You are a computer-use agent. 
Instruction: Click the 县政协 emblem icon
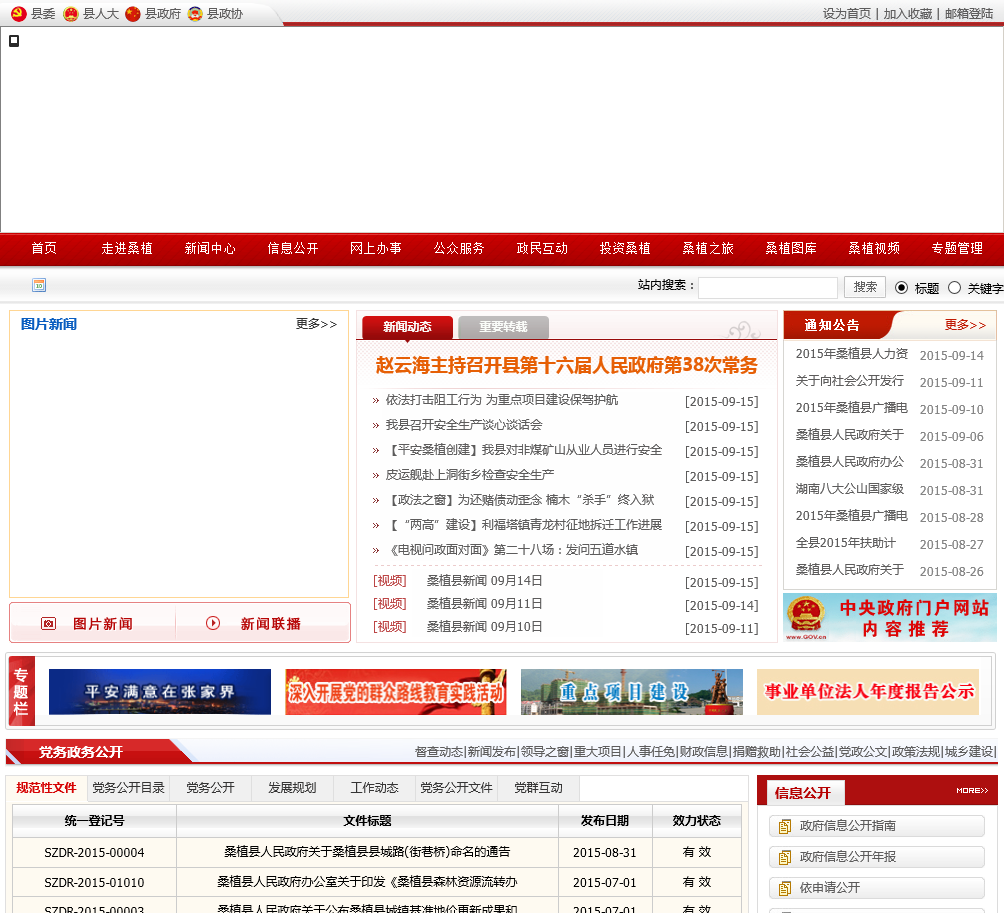195,13
